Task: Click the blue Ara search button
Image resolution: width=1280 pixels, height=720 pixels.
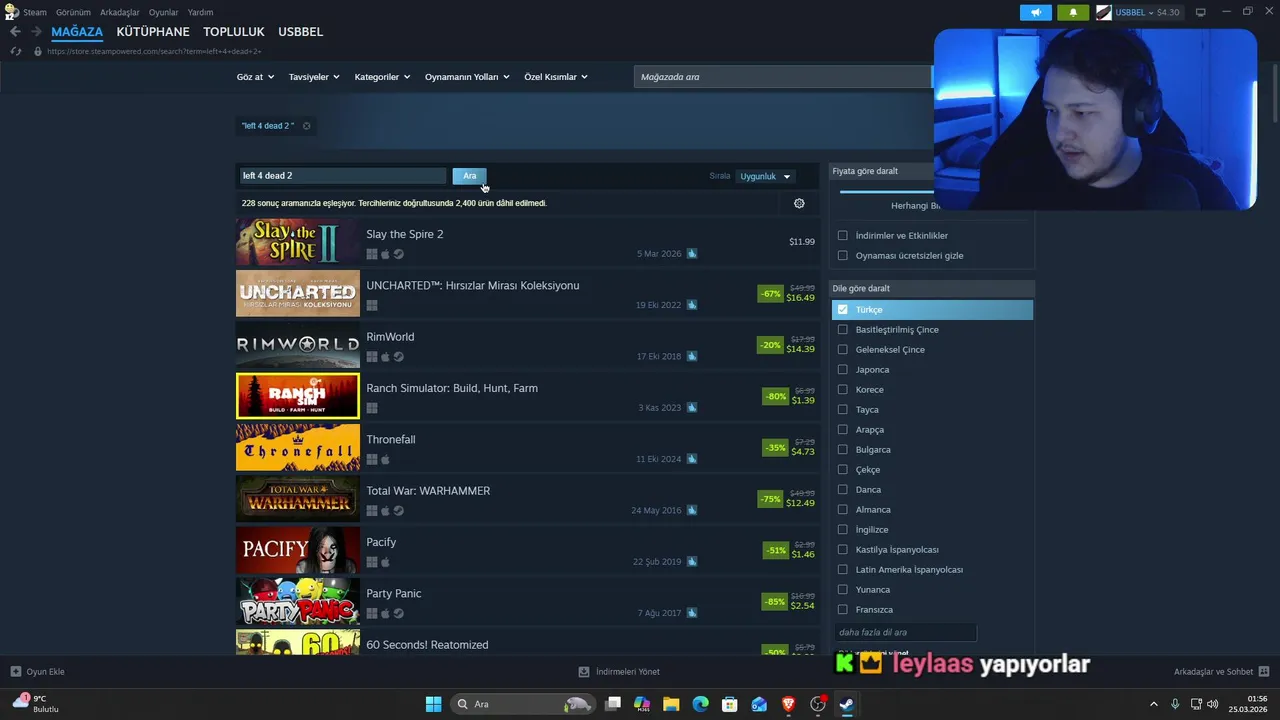Action: pos(469,176)
